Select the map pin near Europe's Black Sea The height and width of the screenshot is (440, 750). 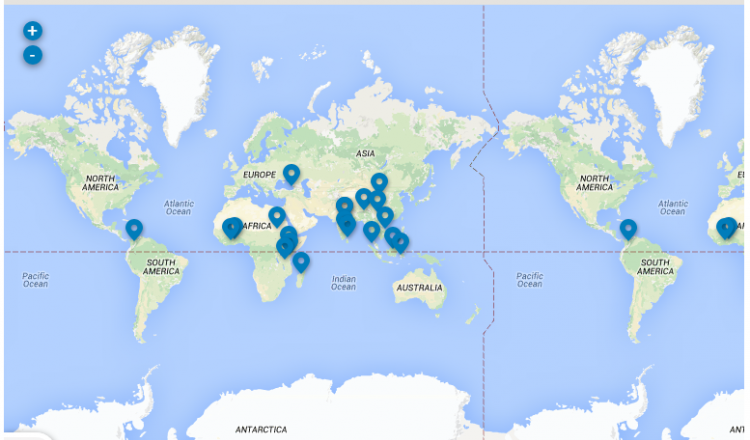[x=291, y=175]
